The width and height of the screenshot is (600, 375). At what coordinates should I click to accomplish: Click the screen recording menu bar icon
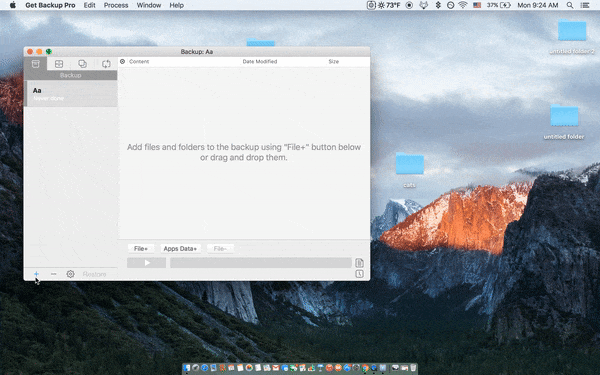tap(409, 5)
